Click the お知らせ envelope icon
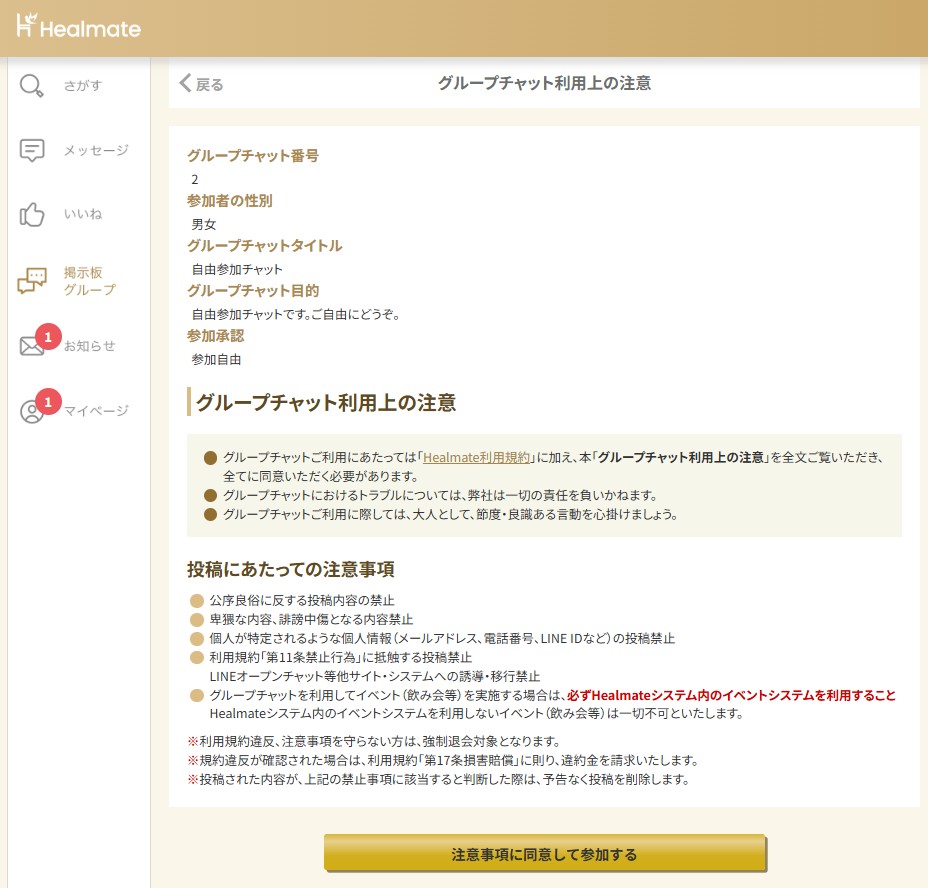 [30, 347]
